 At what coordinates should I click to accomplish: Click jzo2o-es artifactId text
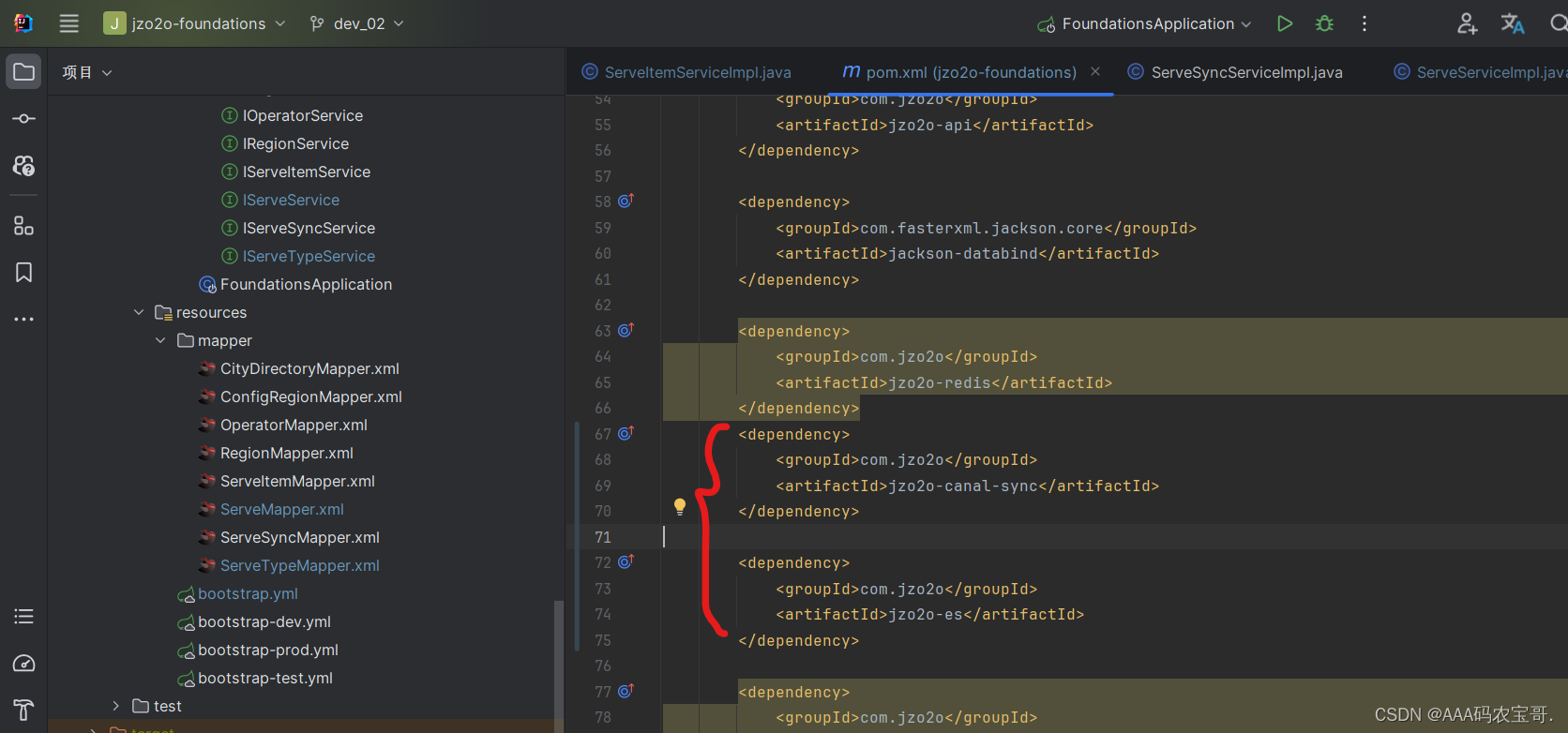(927, 614)
